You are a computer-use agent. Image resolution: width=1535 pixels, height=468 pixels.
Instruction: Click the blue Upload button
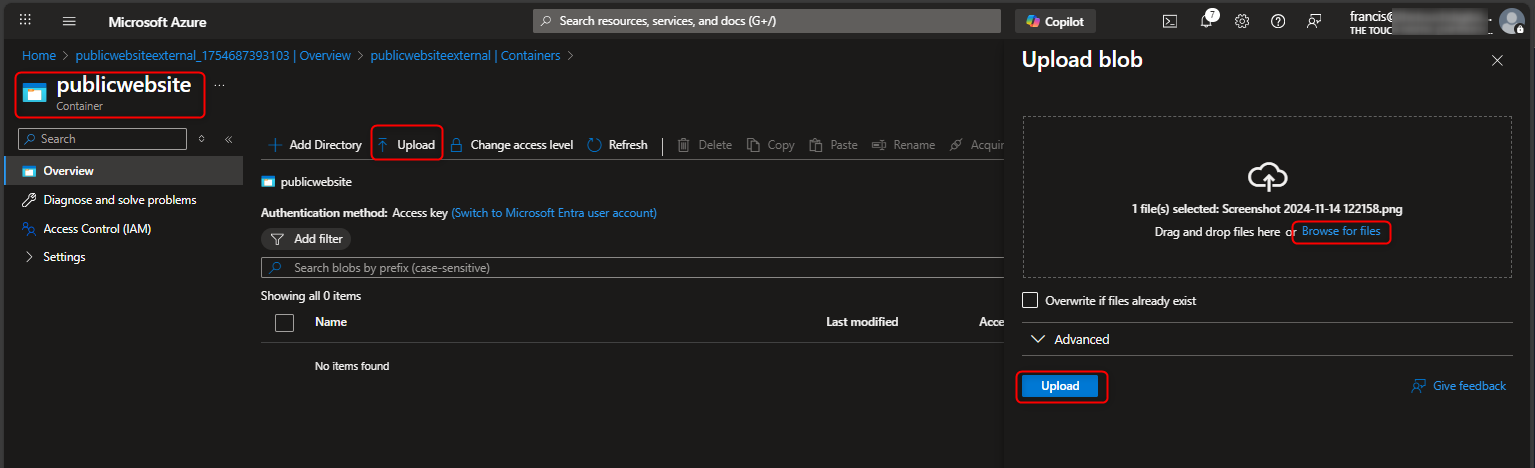pyautogui.click(x=1060, y=386)
